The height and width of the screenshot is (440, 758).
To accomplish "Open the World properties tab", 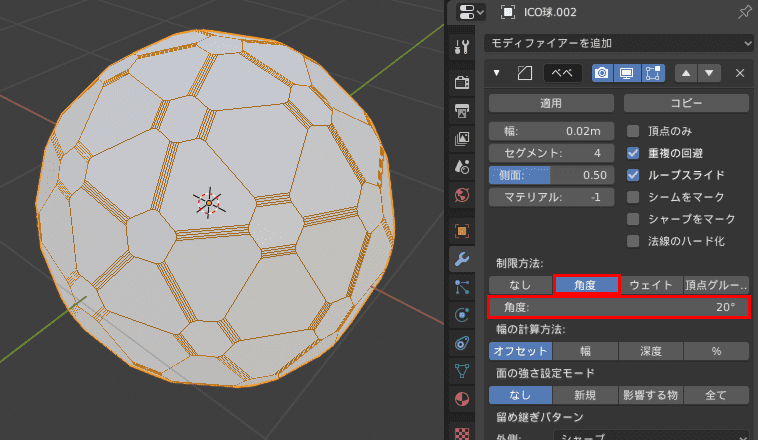I will point(462,195).
